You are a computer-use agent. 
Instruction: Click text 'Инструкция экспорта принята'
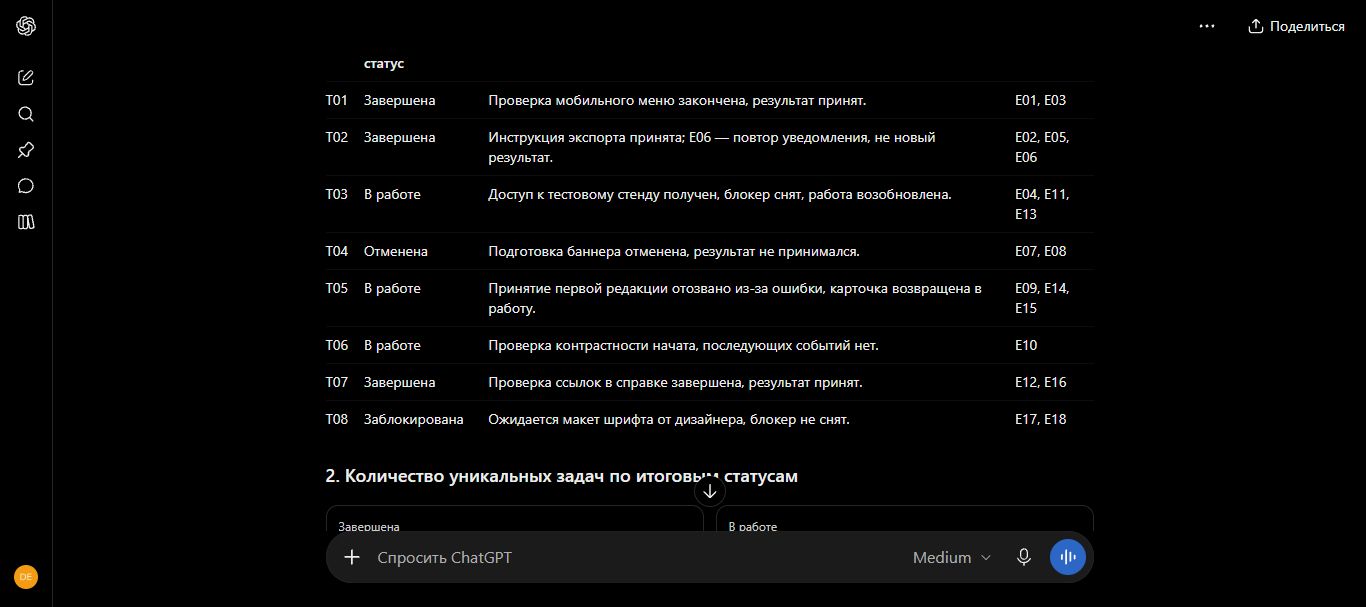pyautogui.click(x=586, y=137)
